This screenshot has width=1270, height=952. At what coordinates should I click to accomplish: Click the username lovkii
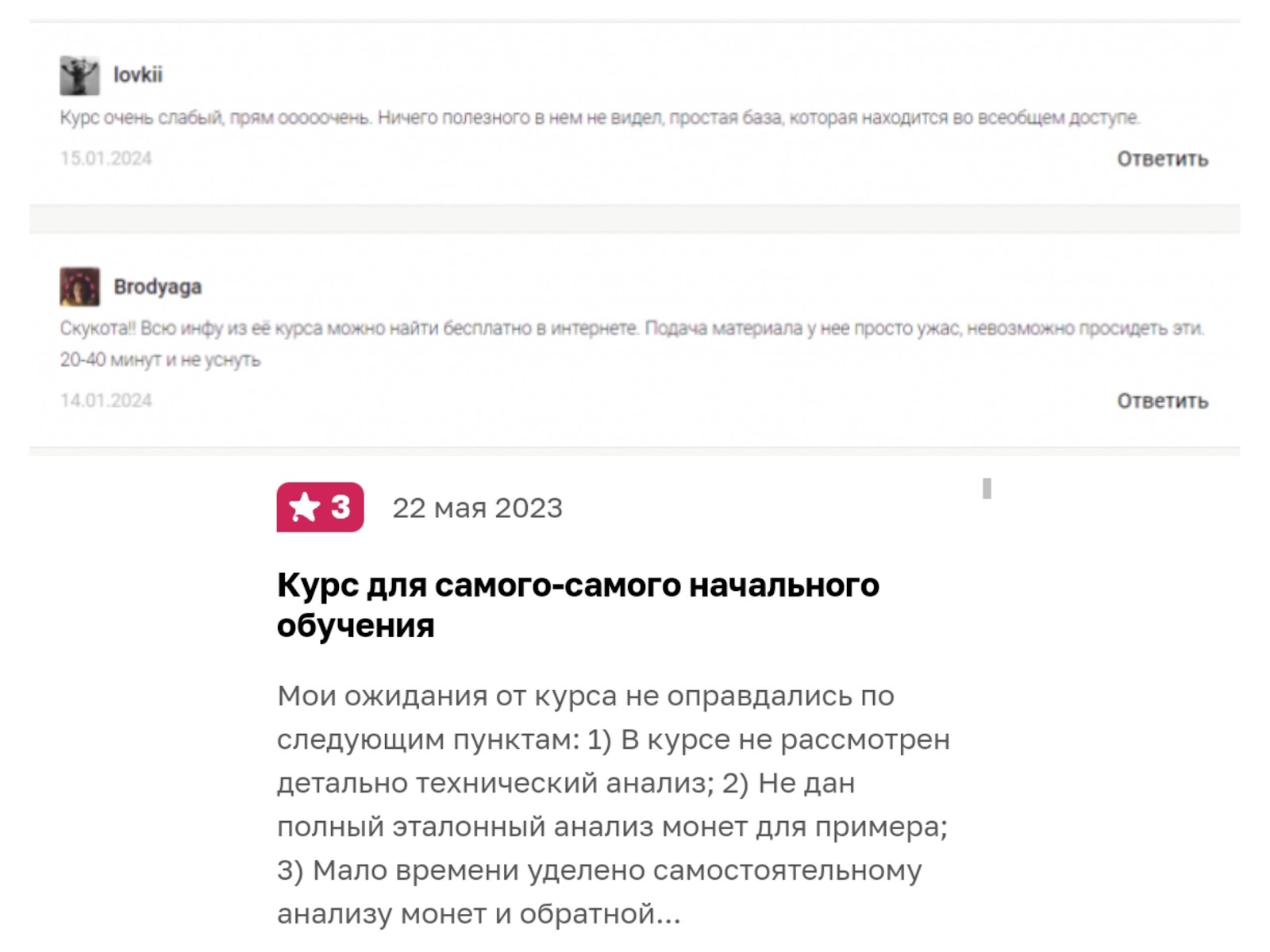pyautogui.click(x=138, y=75)
